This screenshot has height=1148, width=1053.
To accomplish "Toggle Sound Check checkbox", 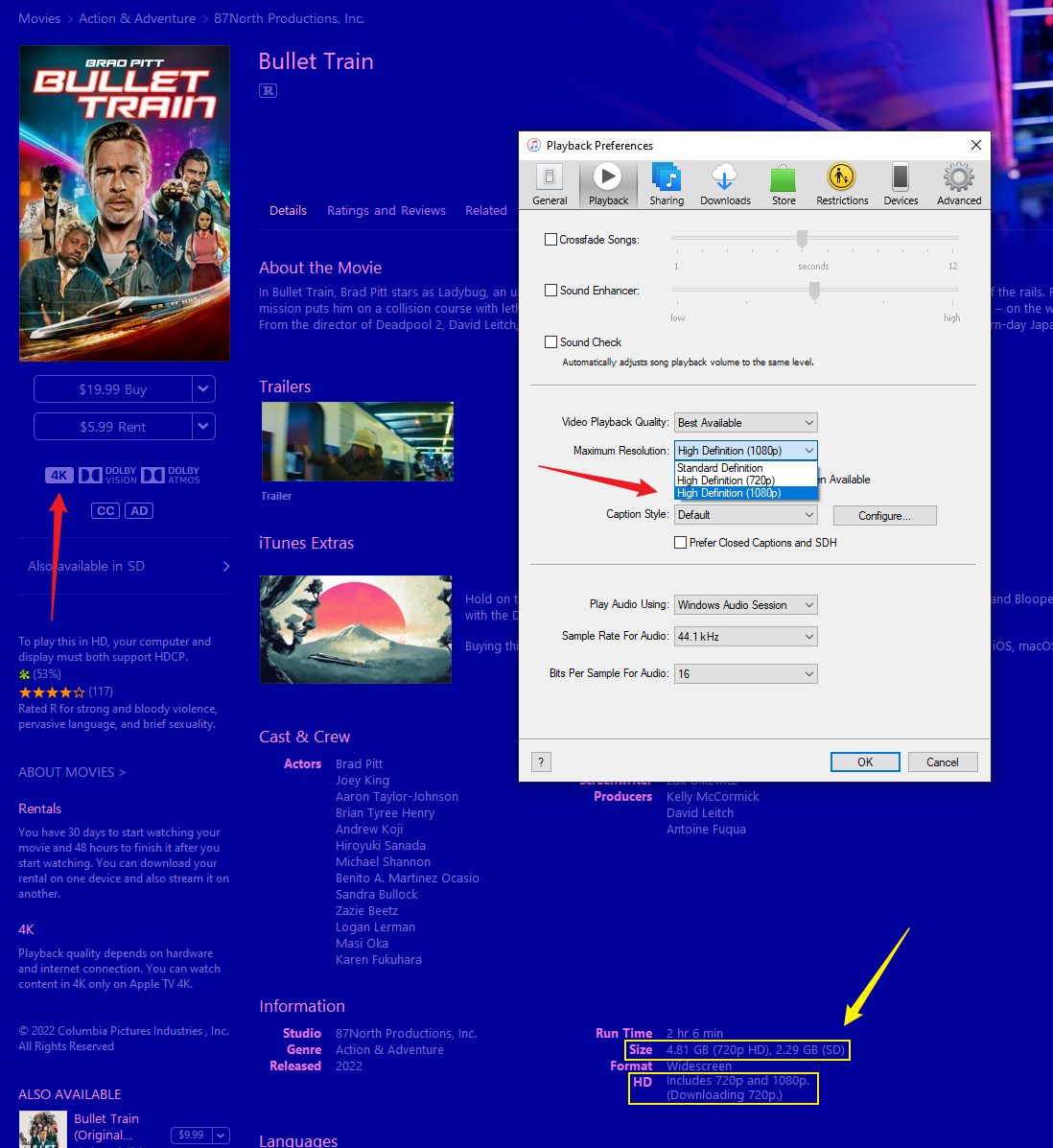I will (x=550, y=342).
